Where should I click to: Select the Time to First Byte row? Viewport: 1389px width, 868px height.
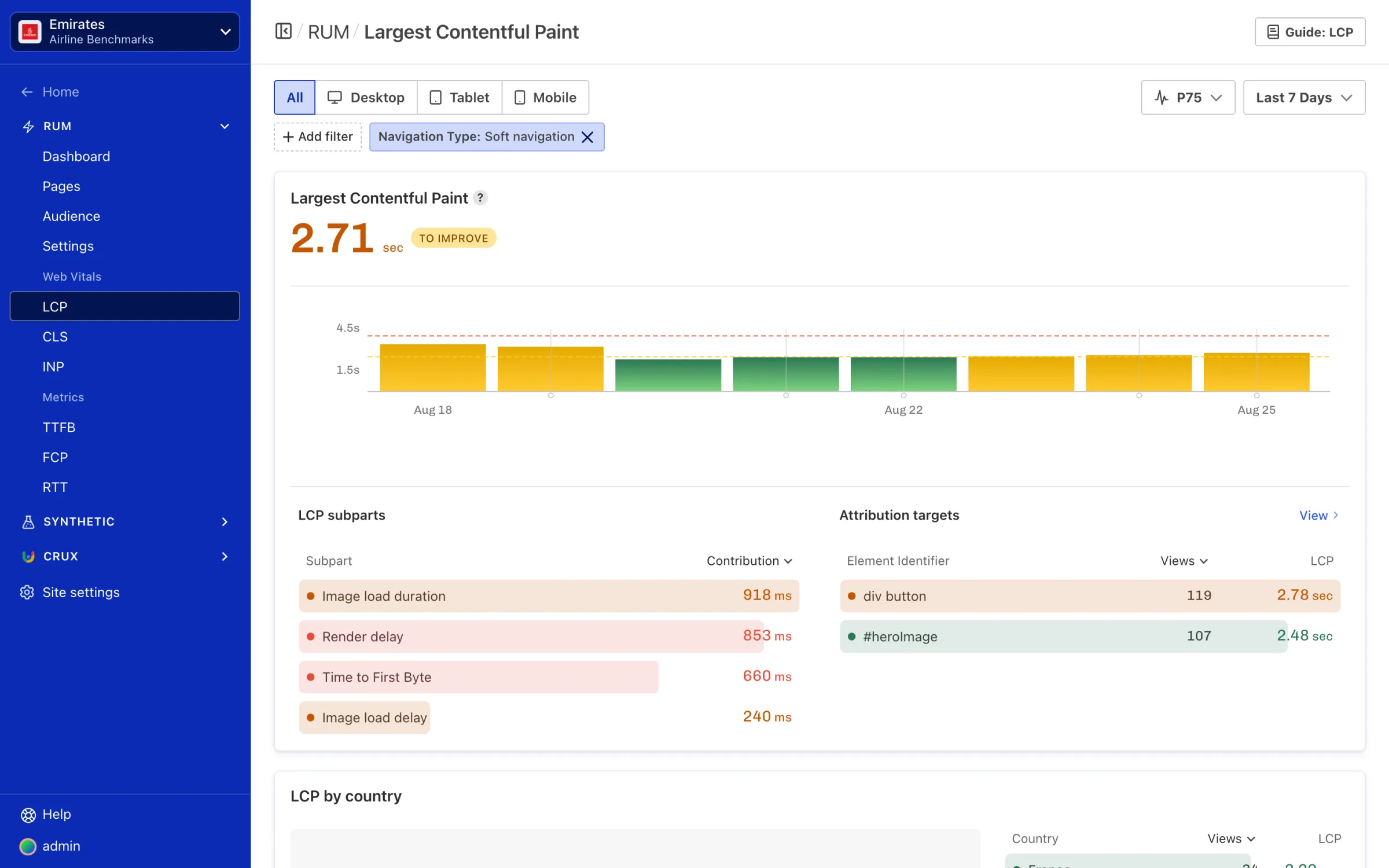coord(549,677)
